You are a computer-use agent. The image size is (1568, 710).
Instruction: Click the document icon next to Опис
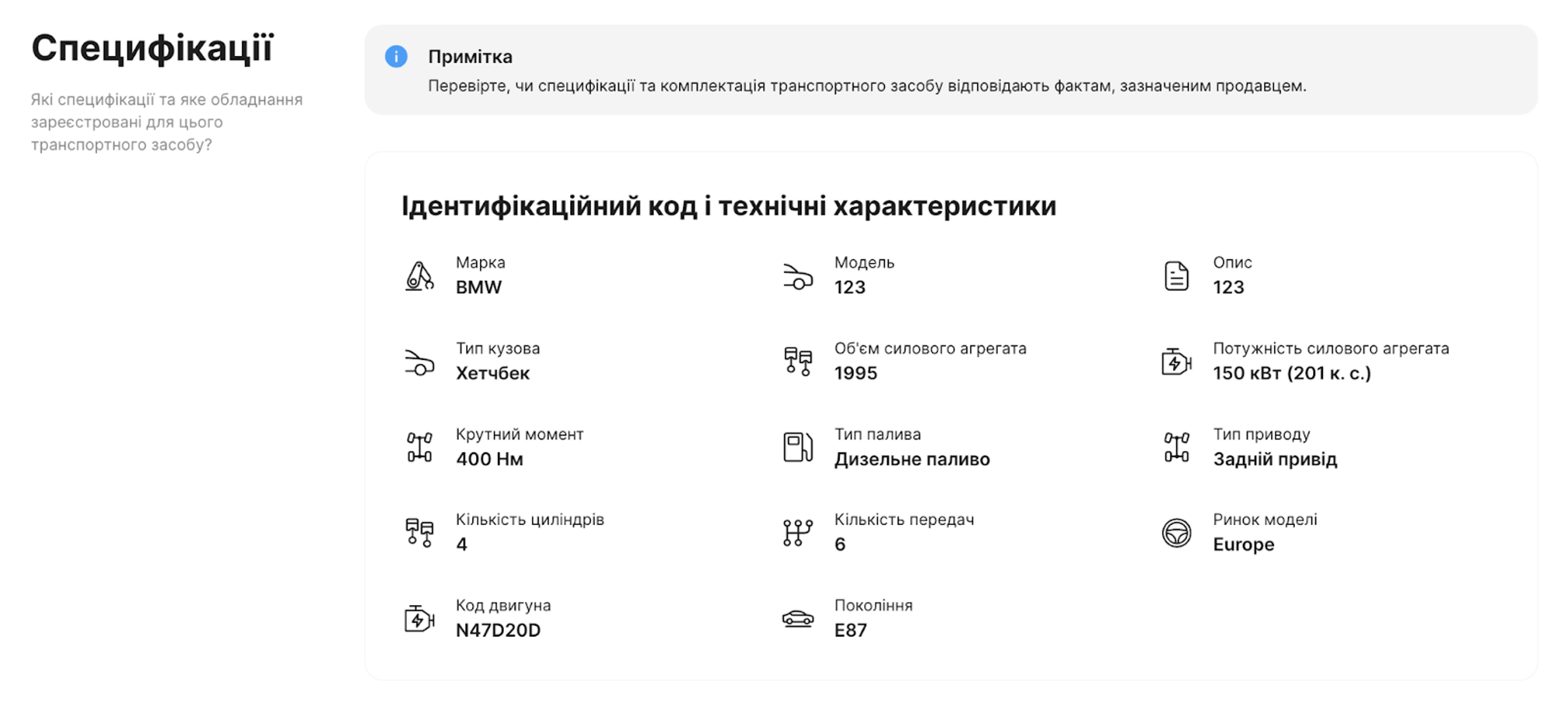click(x=1176, y=276)
